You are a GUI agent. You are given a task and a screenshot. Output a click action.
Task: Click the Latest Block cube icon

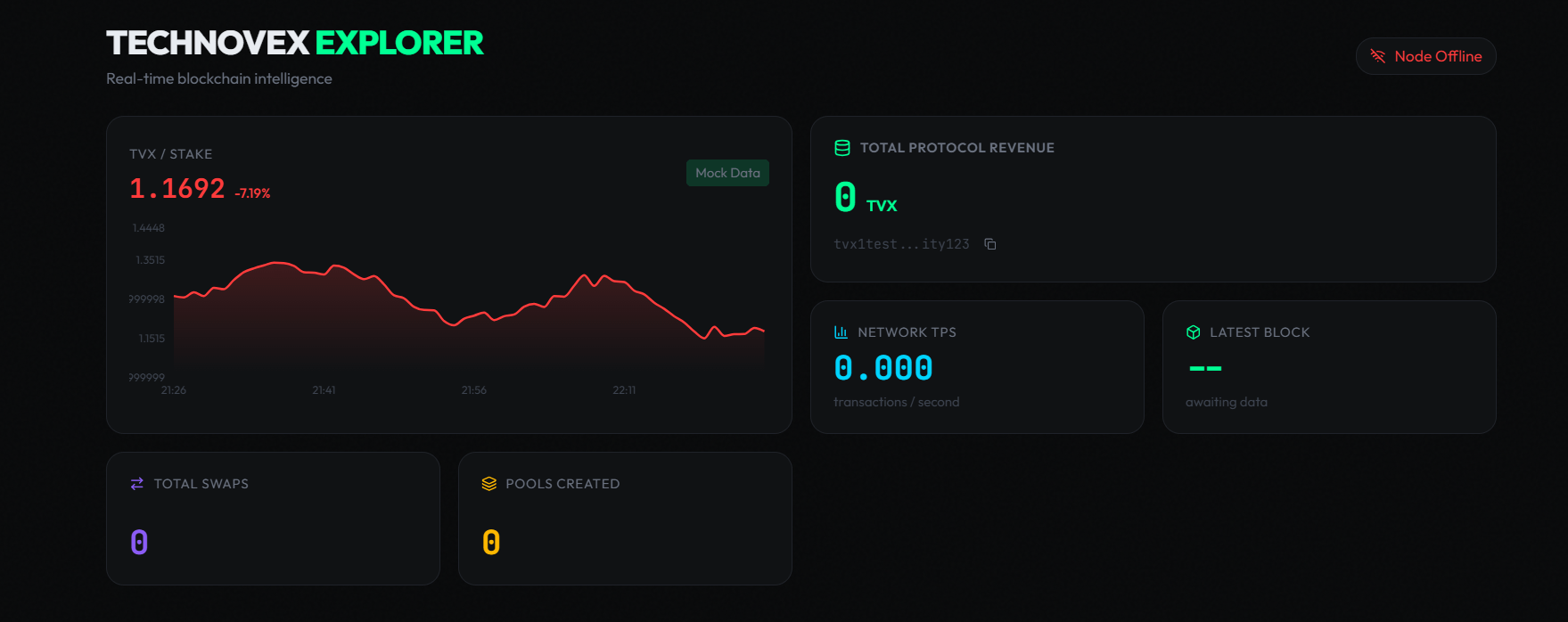(1193, 332)
